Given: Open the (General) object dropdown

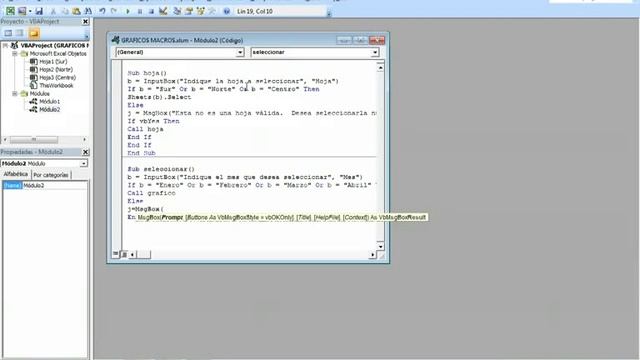Looking at the screenshot, I should coord(240,52).
